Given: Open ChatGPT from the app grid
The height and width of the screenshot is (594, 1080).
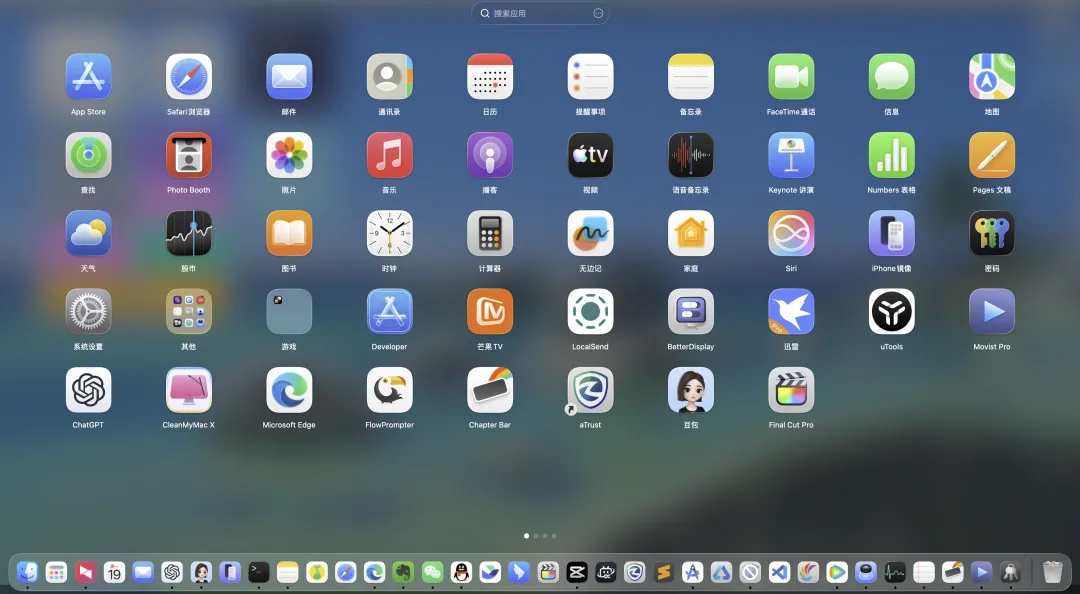Looking at the screenshot, I should 88,390.
